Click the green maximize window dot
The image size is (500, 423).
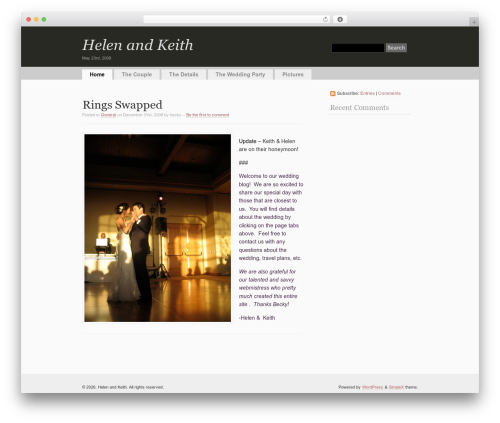[x=44, y=19]
